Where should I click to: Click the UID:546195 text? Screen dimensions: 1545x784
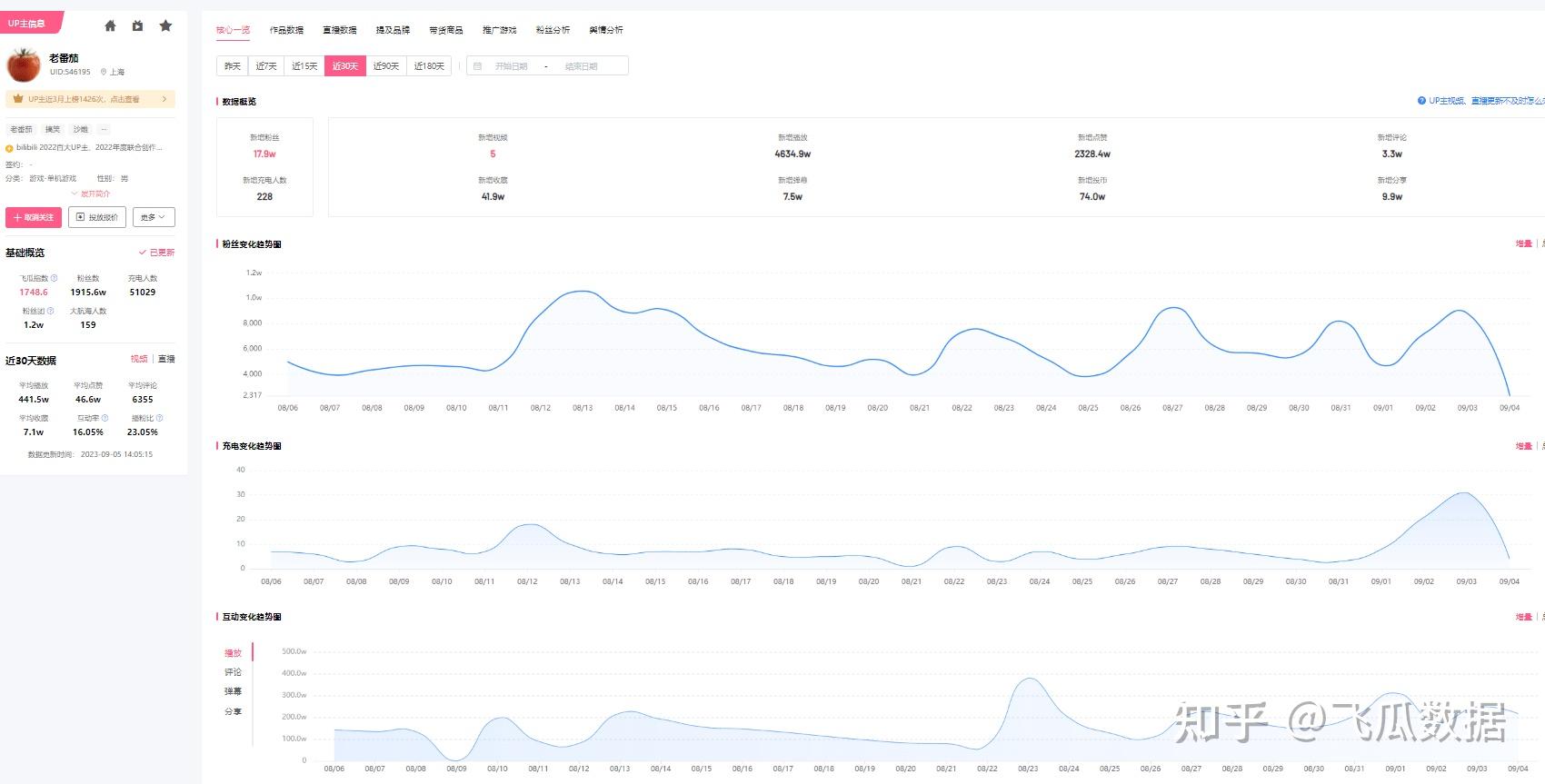[70, 72]
